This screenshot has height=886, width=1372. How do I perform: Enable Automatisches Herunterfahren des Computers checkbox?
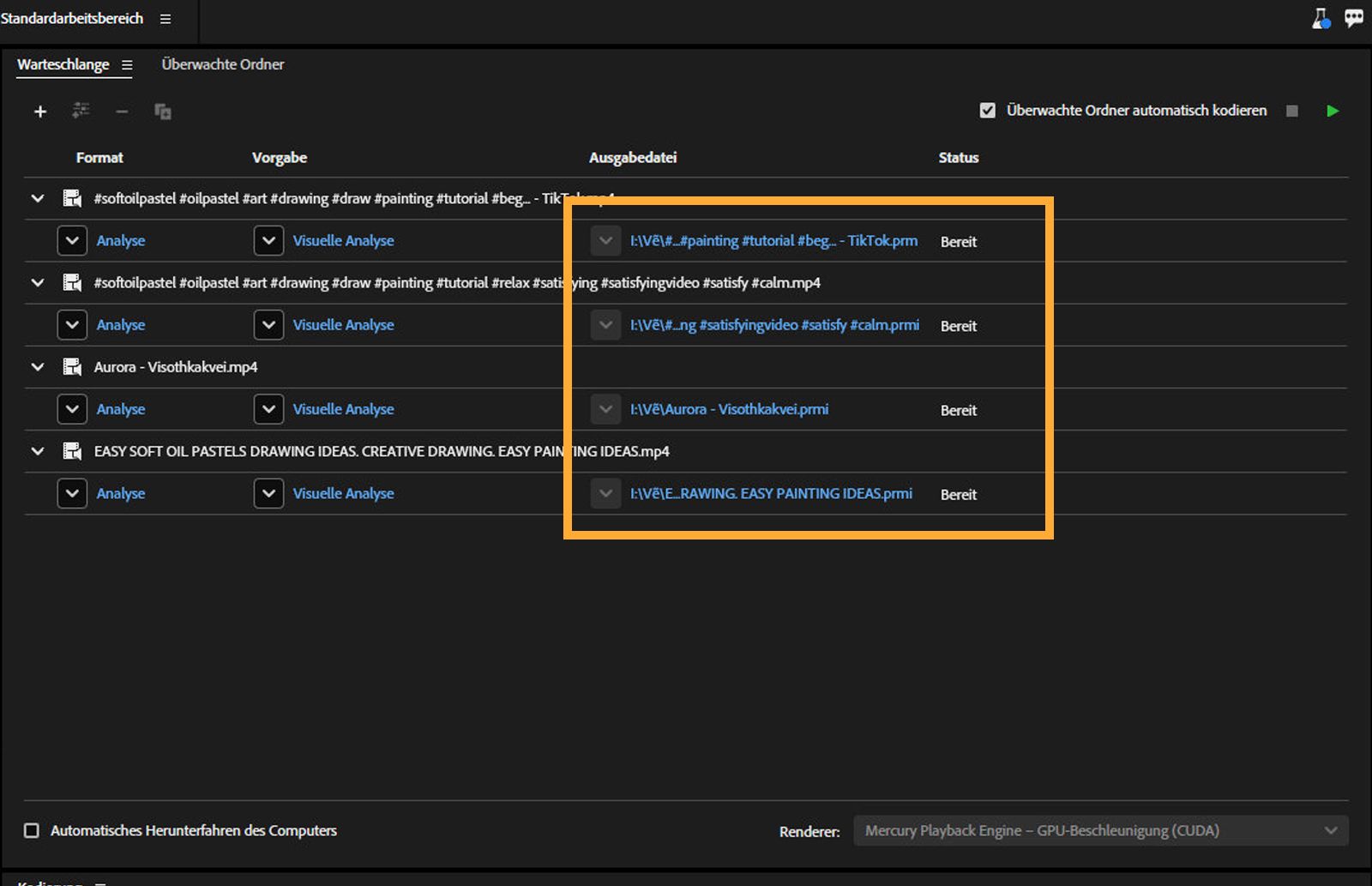pos(32,830)
